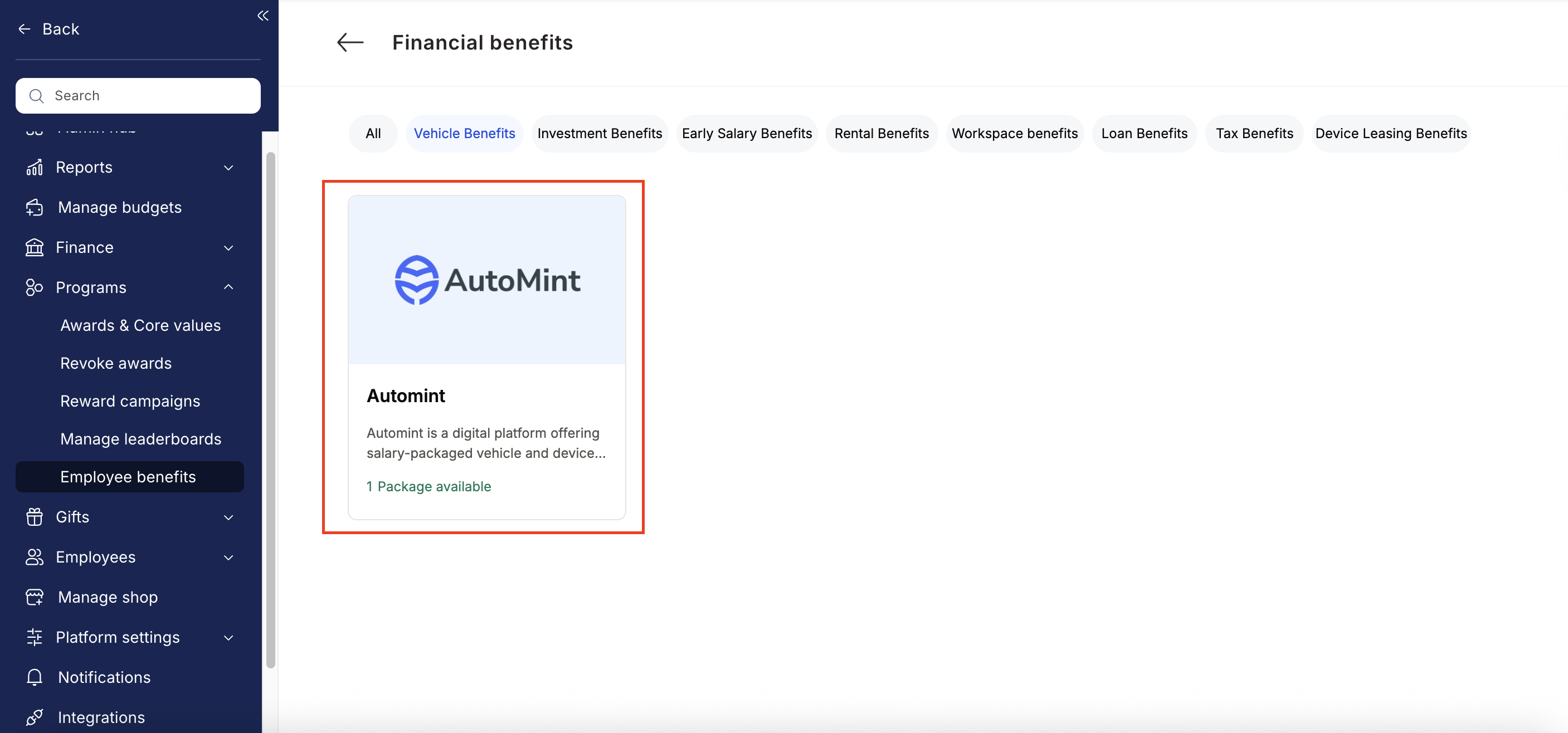Select Employee benefits in sidebar

(130, 477)
